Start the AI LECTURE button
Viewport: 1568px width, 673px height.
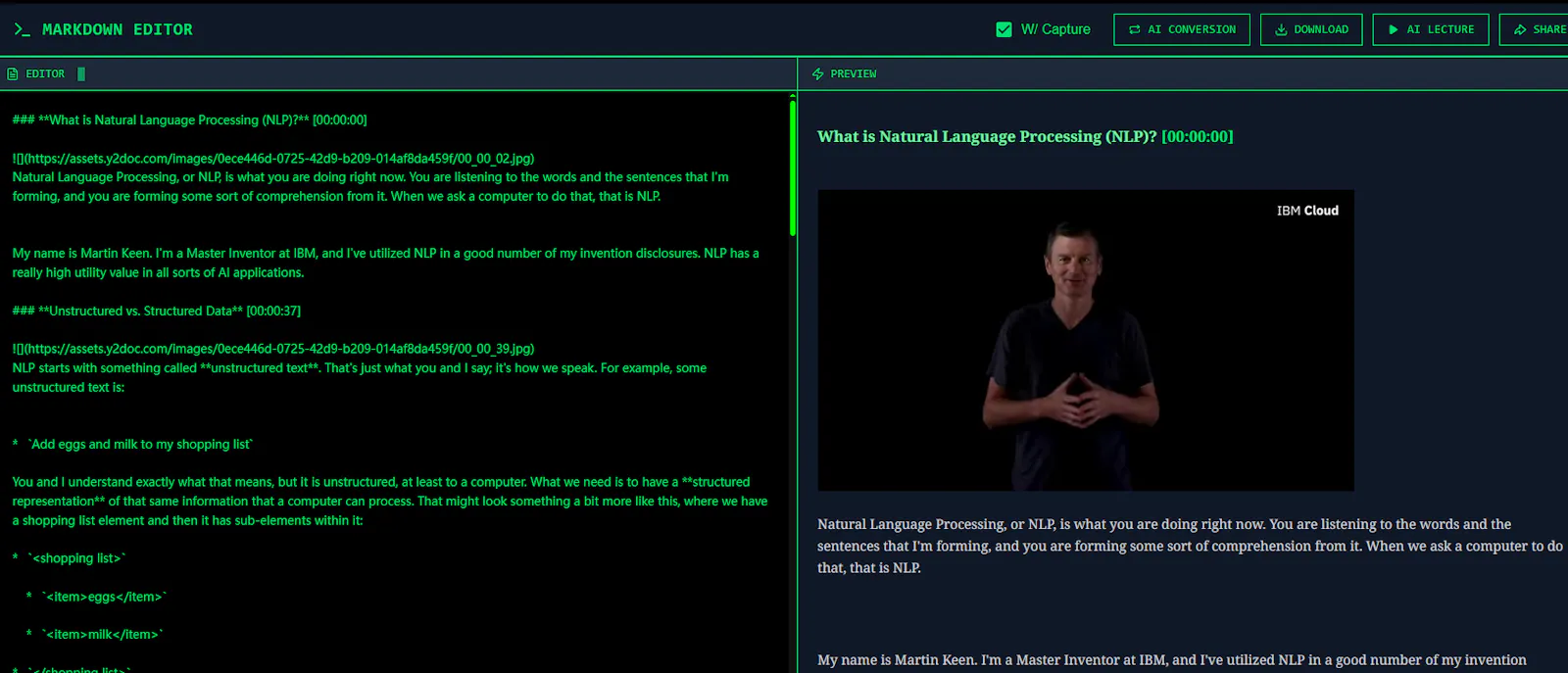point(1431,29)
